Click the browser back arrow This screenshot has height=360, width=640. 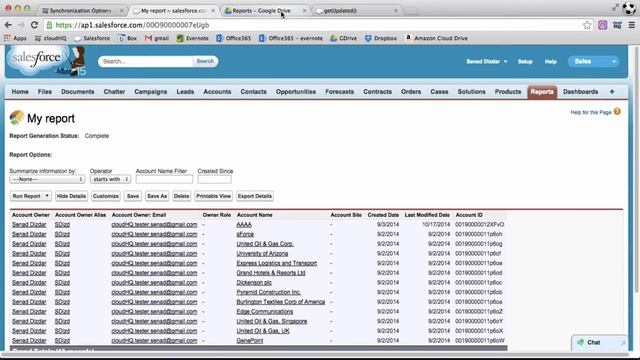[x=8, y=25]
